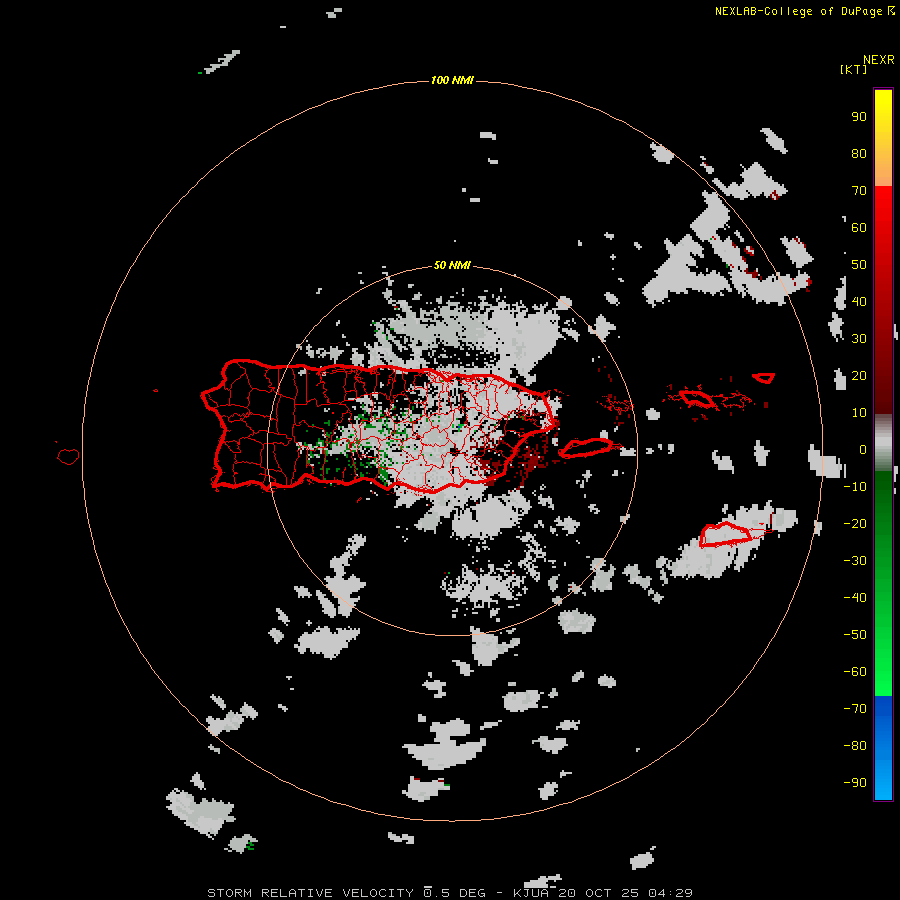Click the -20 value on the velocity scale
Image resolution: width=900 pixels, height=900 pixels.
point(855,523)
